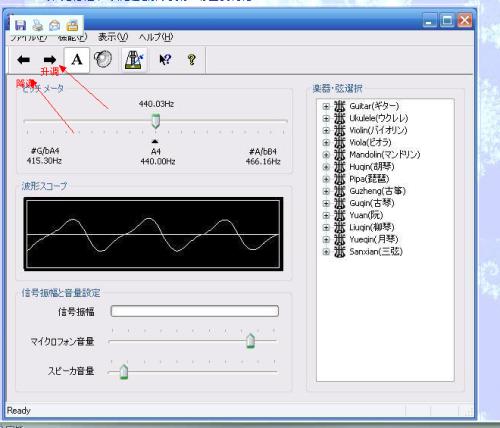
Task: Click the yellow question mark about icon
Action: click(192, 60)
